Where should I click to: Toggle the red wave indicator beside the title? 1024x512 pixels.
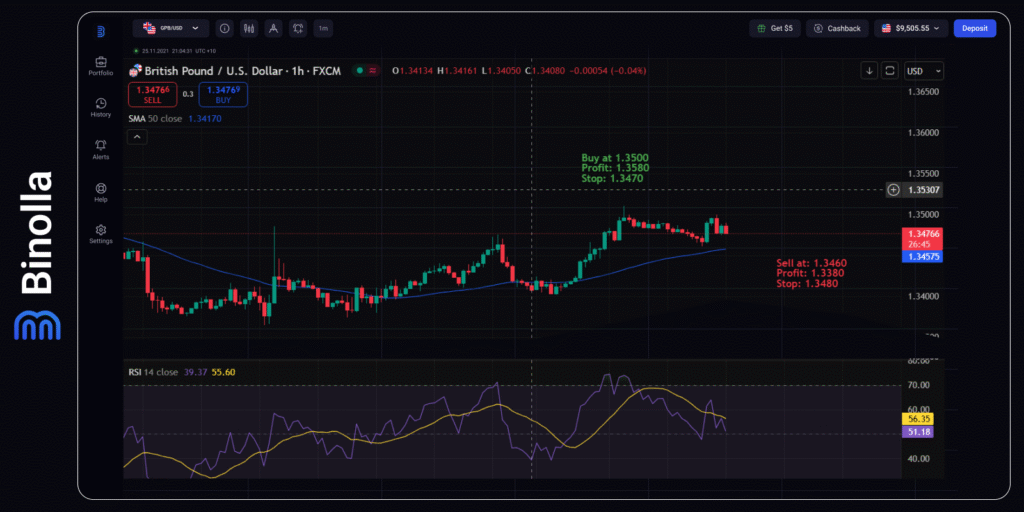click(373, 70)
